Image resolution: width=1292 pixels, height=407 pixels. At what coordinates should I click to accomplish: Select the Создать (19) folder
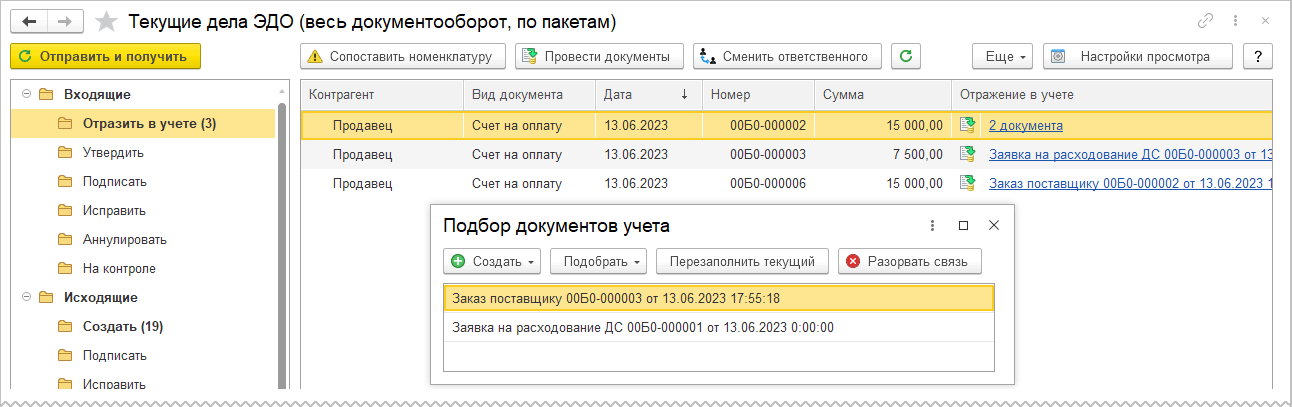pyautogui.click(x=123, y=326)
